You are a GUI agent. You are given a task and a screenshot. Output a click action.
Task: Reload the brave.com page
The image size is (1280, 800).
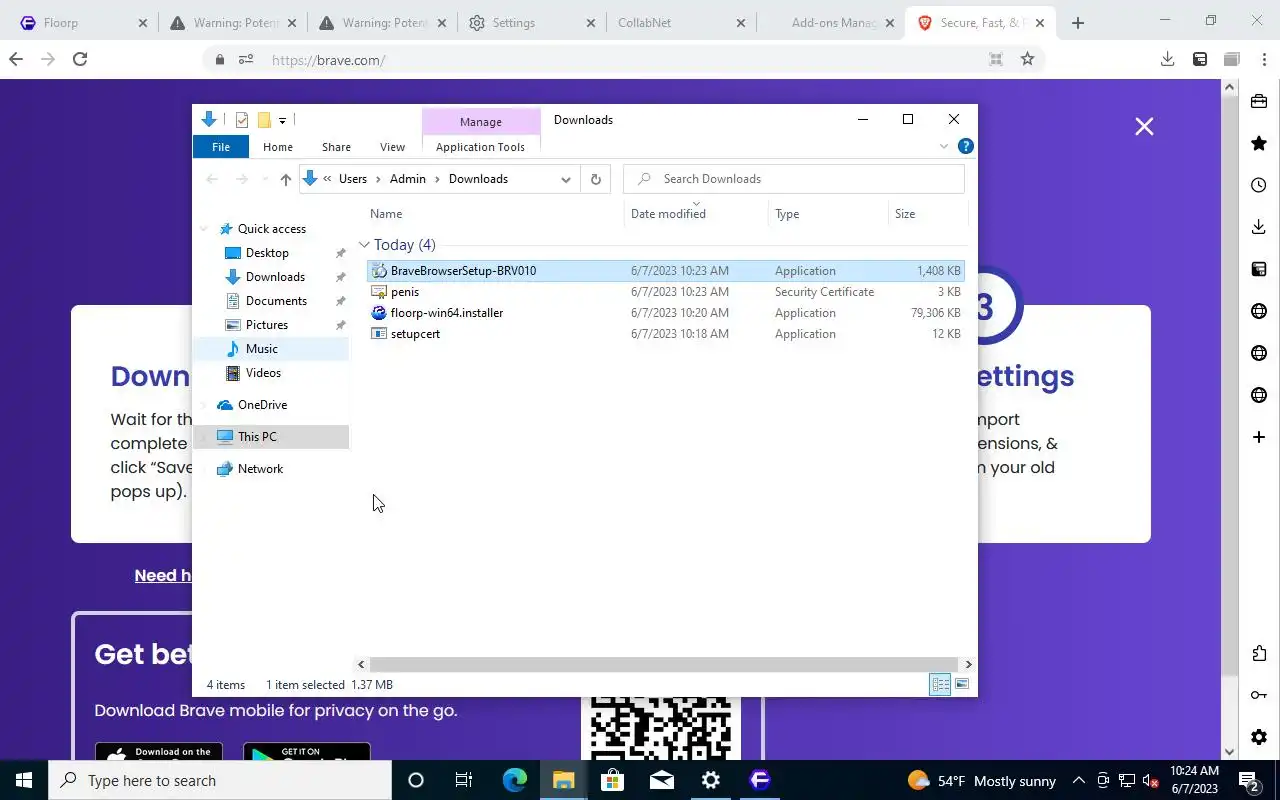coord(80,60)
